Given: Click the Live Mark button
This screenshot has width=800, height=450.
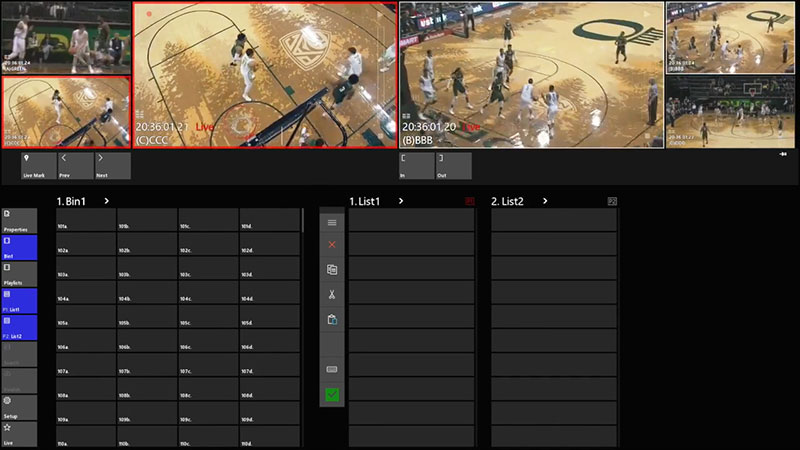Looking at the screenshot, I should point(38,166).
